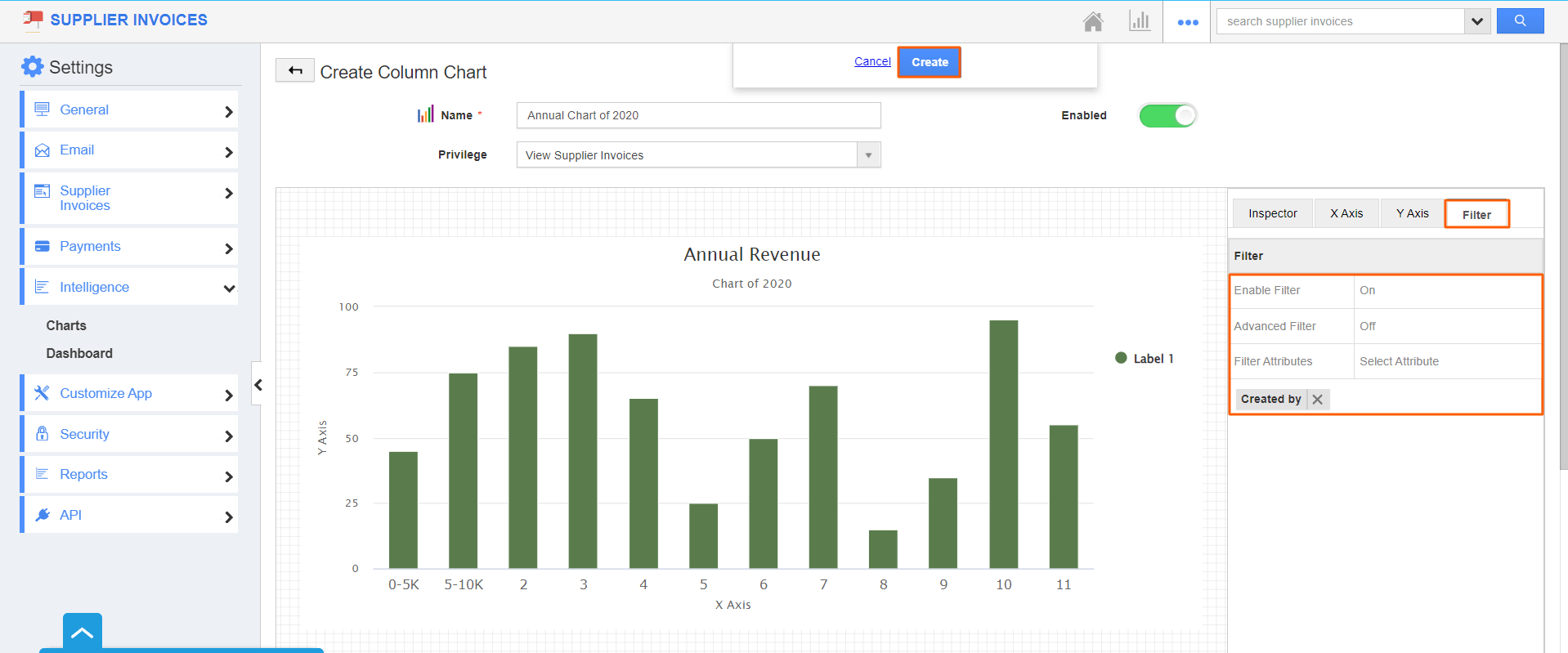Remove the Created by filter tag
Screen dimensions: 1568x653
pos(1317,399)
